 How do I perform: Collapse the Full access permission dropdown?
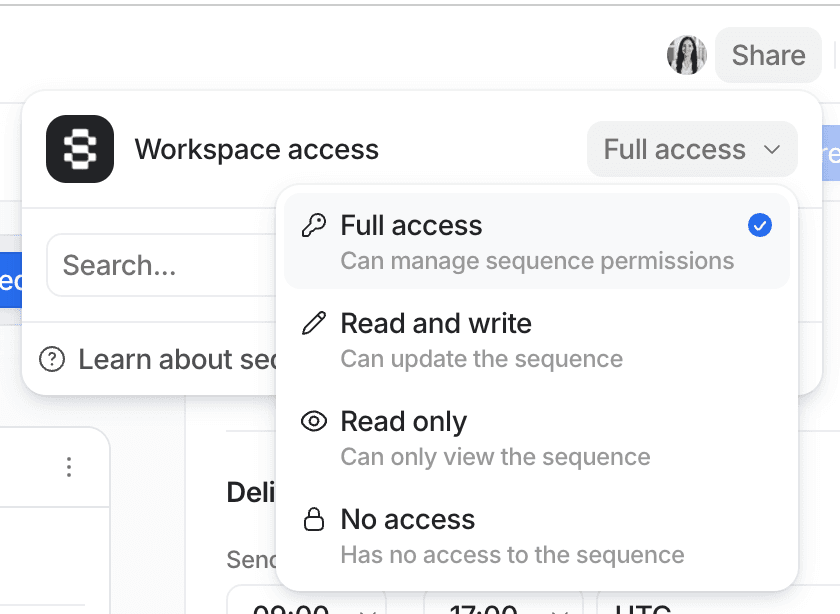[x=691, y=149]
